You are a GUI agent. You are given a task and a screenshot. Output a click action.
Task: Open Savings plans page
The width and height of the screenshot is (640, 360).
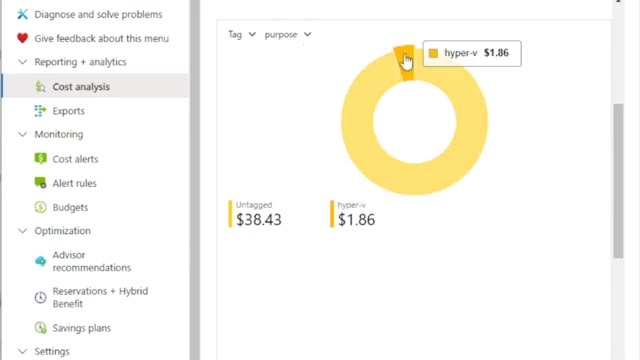82,328
